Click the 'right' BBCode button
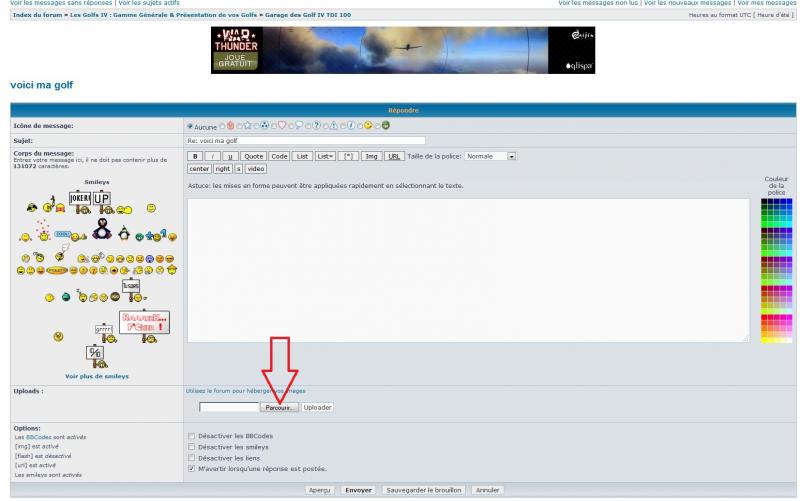Viewport: 800px width, 501px height. 222,169
